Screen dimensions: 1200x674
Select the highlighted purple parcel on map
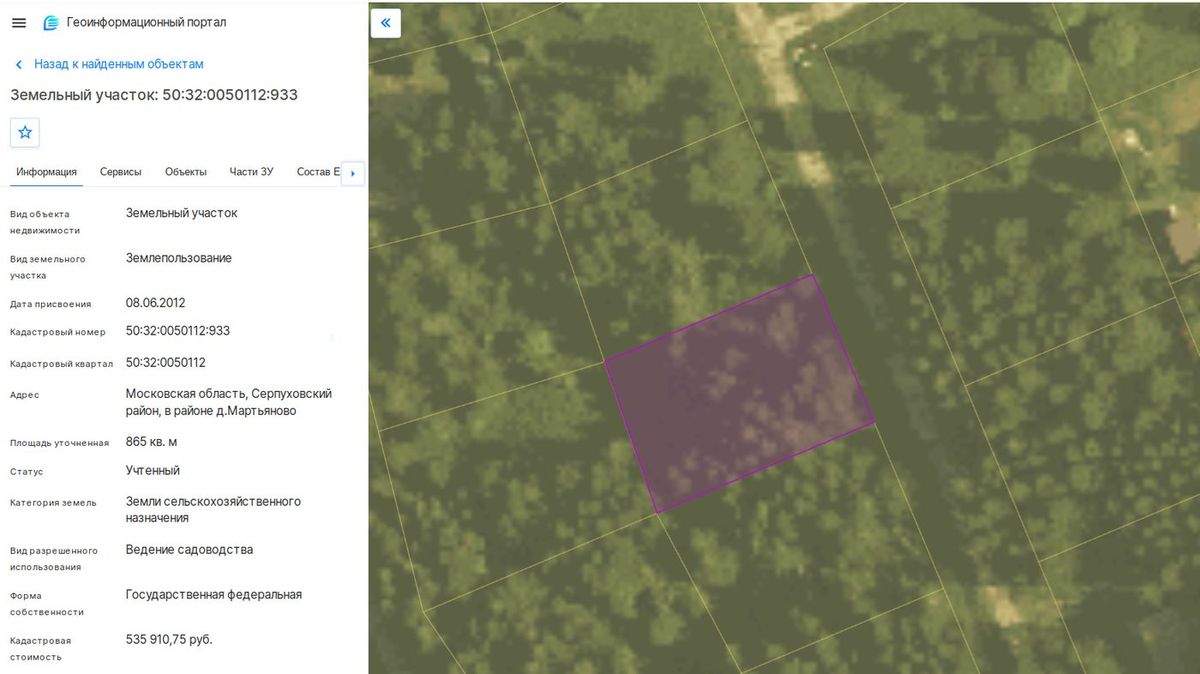[x=739, y=393]
